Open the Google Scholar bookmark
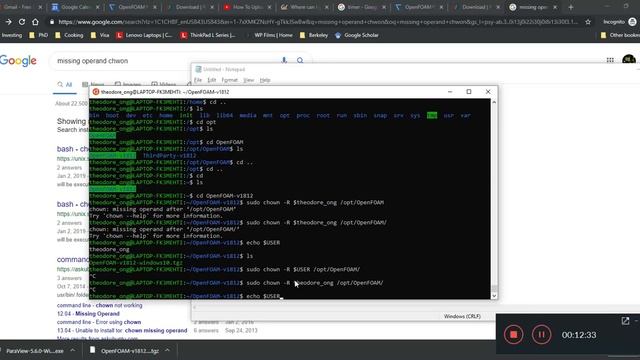 click(x=357, y=36)
